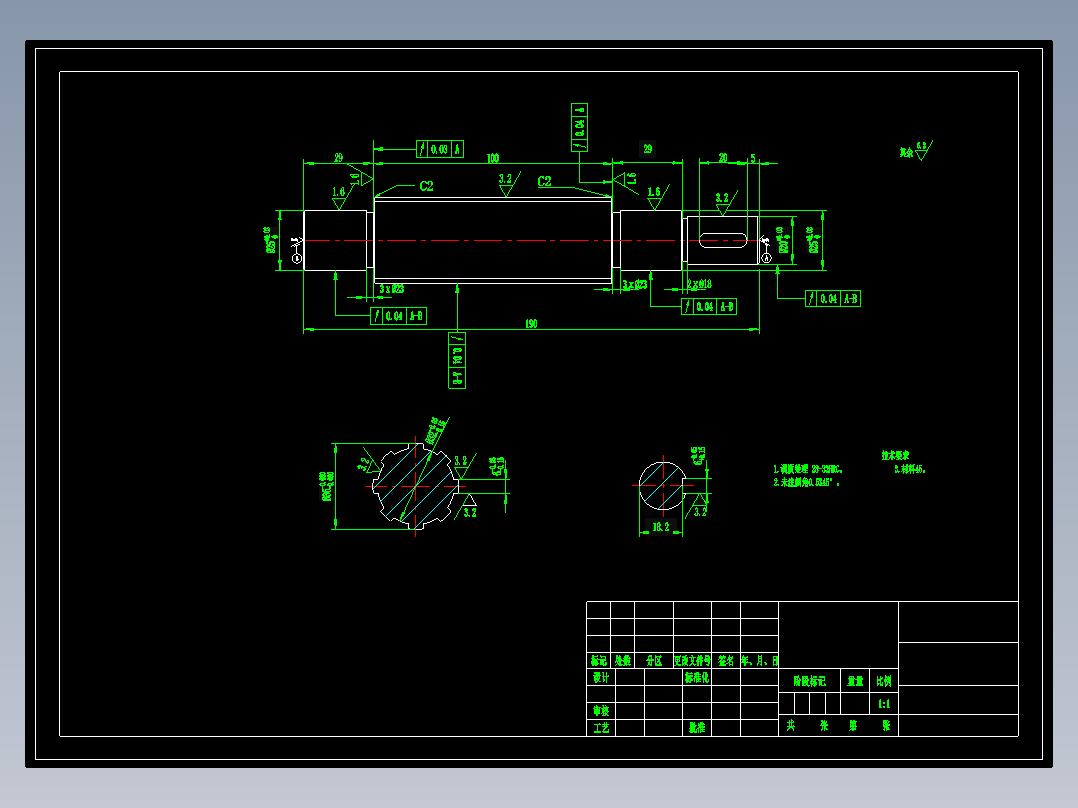Pick the far-right "0.04 A-B" tolerance frame
The width and height of the screenshot is (1078, 808).
[833, 298]
